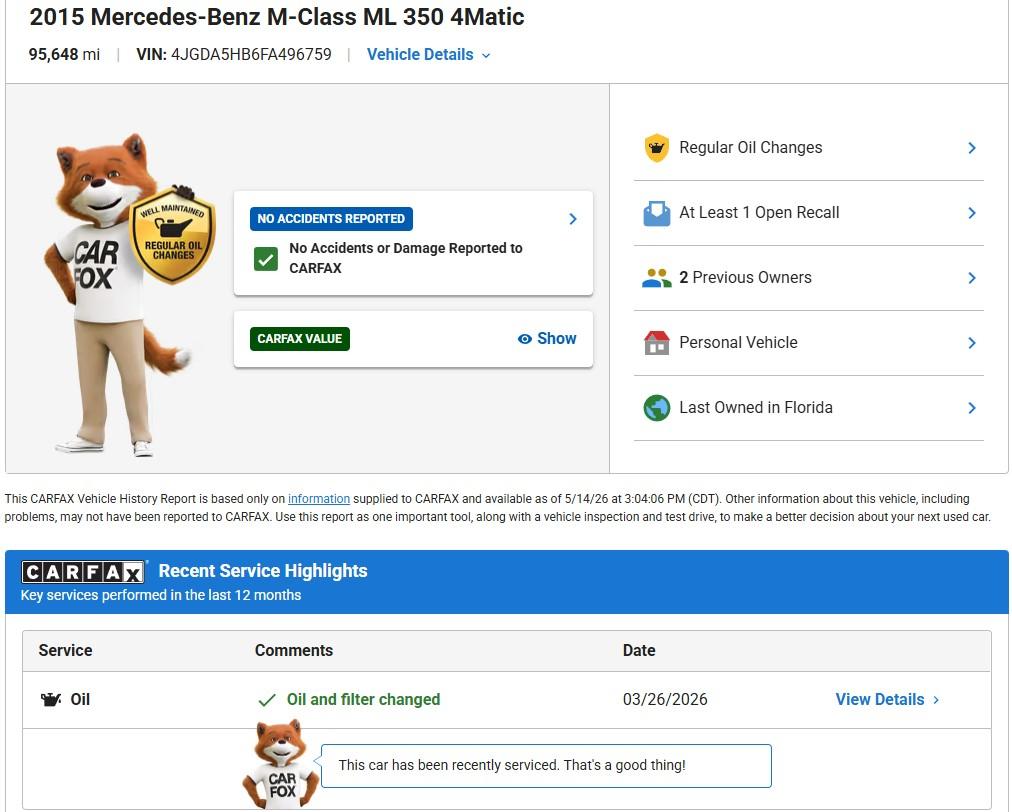Screen dimensions: 1012x812
Task: Click the Last Owned in Florida globe icon
Action: pyautogui.click(x=656, y=408)
